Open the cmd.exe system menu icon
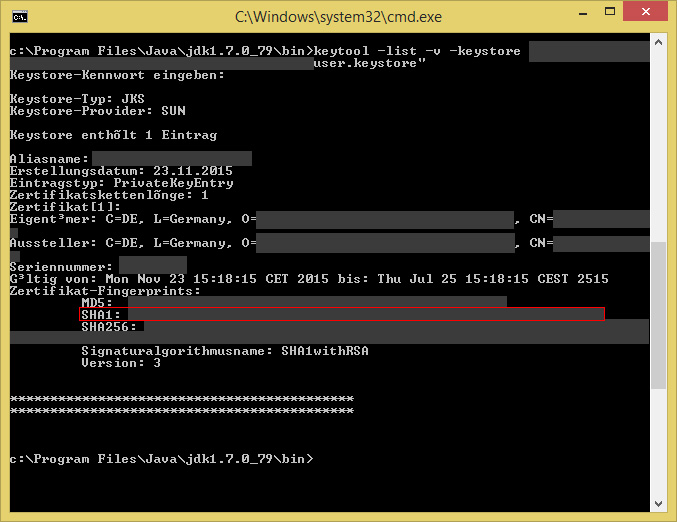Image resolution: width=677 pixels, height=522 pixels. tap(18, 16)
